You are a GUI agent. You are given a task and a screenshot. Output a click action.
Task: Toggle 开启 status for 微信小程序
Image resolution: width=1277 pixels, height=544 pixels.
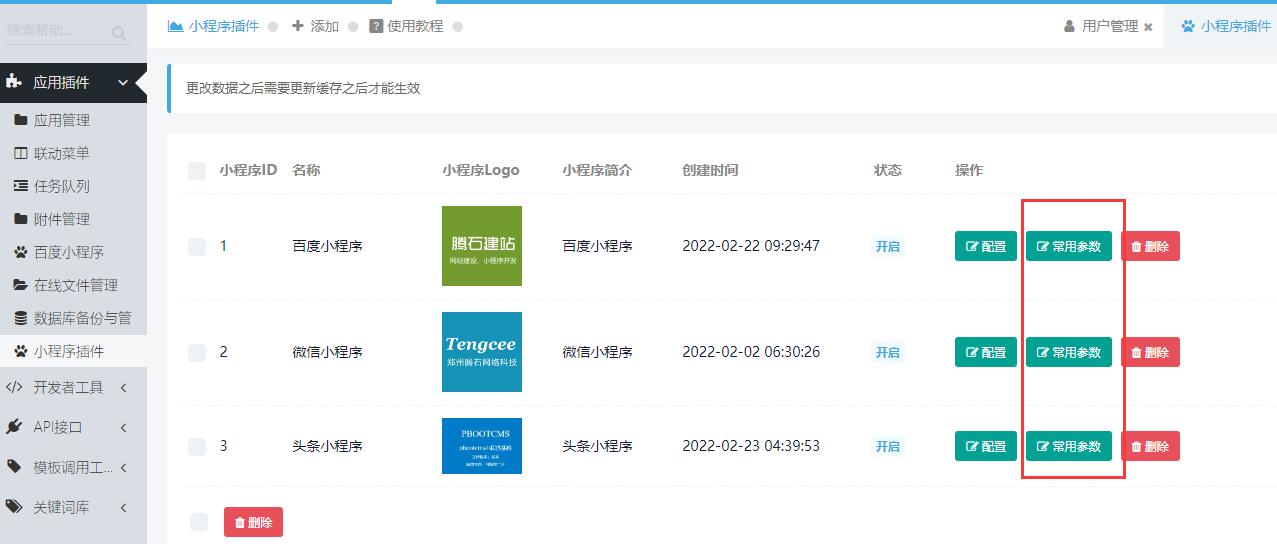[888, 352]
